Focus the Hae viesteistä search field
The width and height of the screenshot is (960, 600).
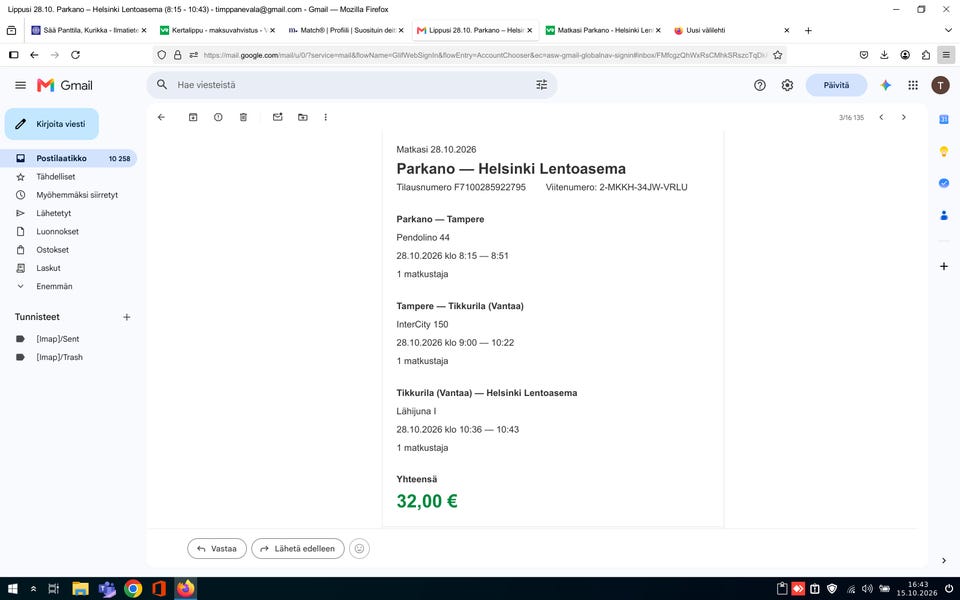pyautogui.click(x=351, y=84)
